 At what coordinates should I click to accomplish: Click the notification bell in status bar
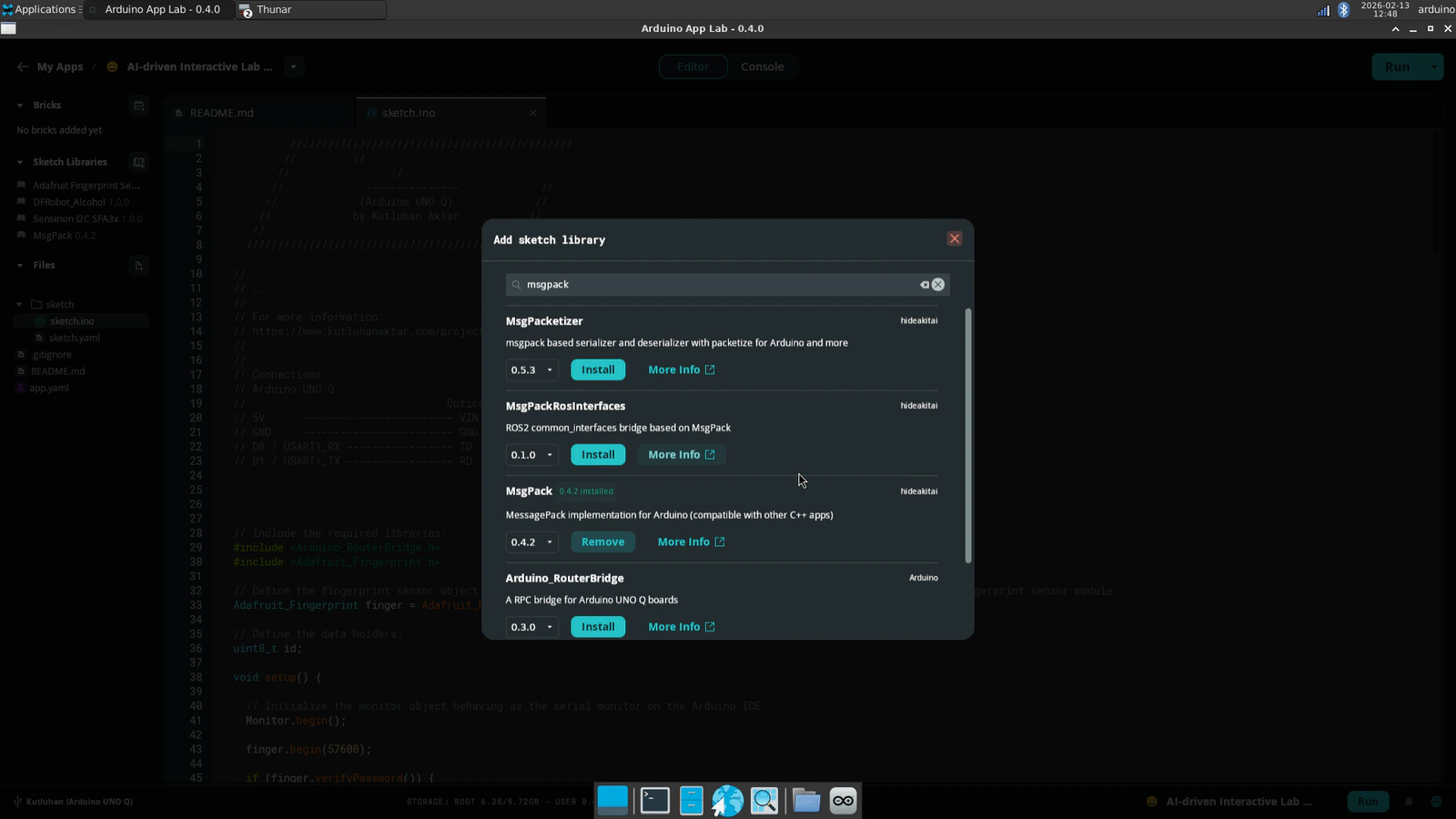tap(1409, 802)
